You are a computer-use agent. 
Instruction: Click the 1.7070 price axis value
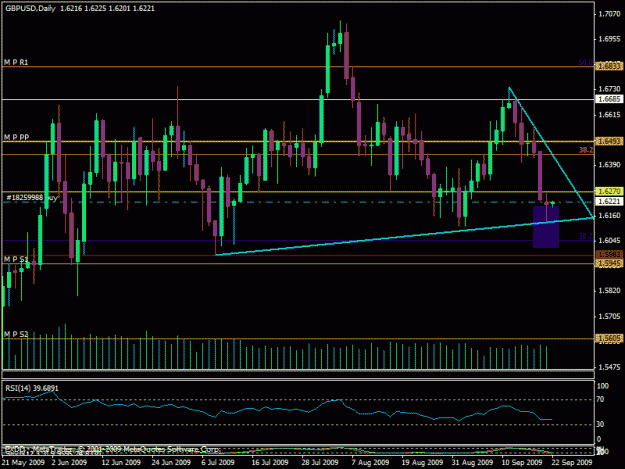(x=609, y=14)
